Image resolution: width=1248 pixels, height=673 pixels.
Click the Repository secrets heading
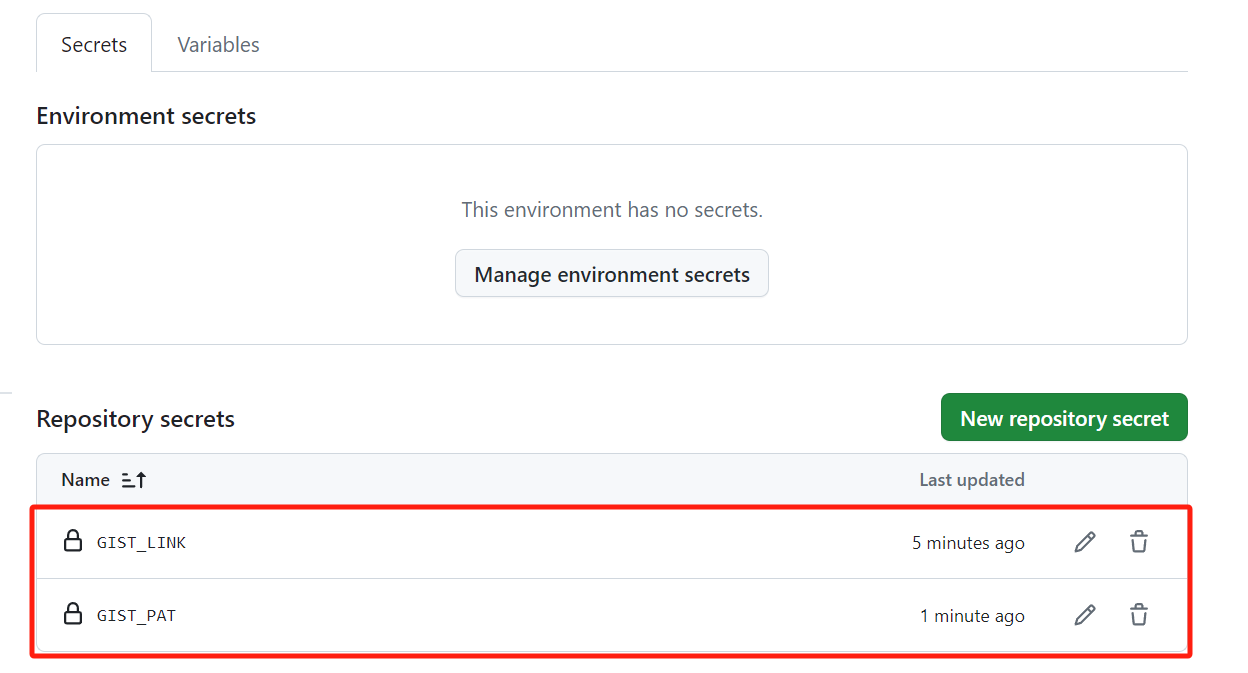point(135,419)
